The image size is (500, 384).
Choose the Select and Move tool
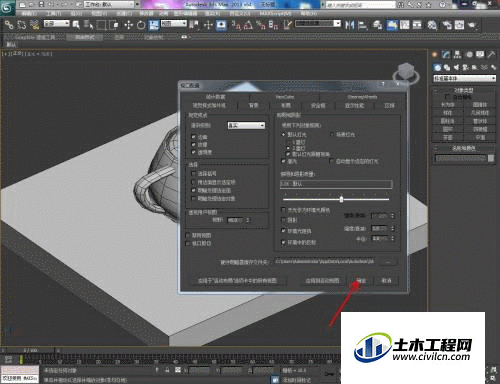(x=128, y=25)
